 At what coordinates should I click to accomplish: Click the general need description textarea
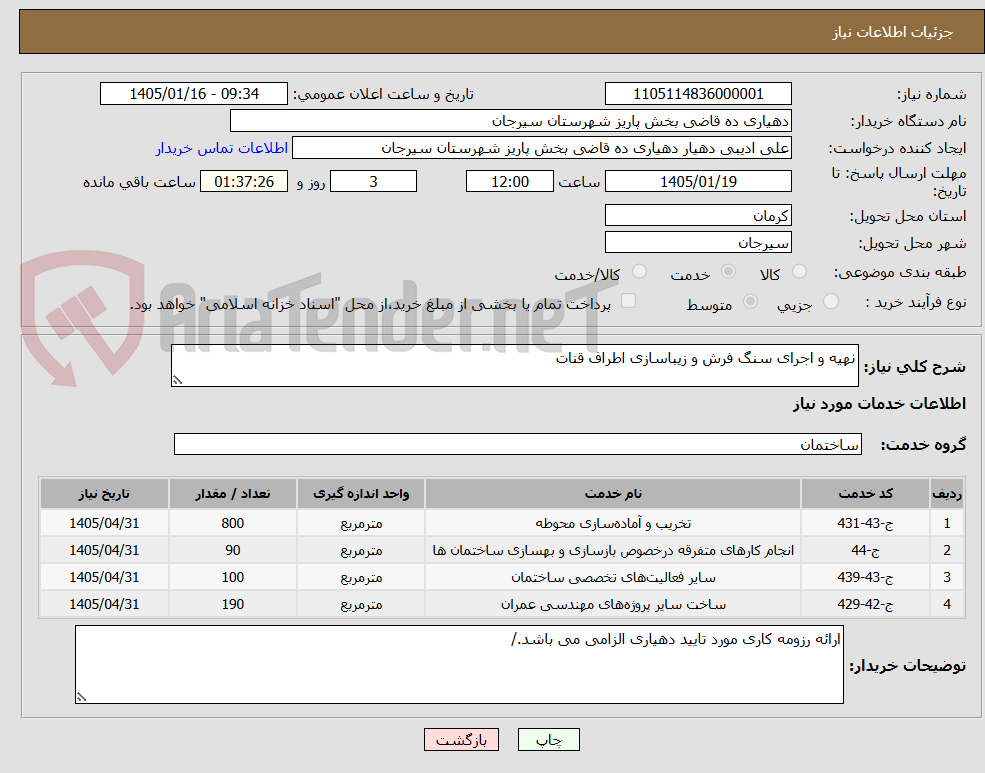[514, 365]
